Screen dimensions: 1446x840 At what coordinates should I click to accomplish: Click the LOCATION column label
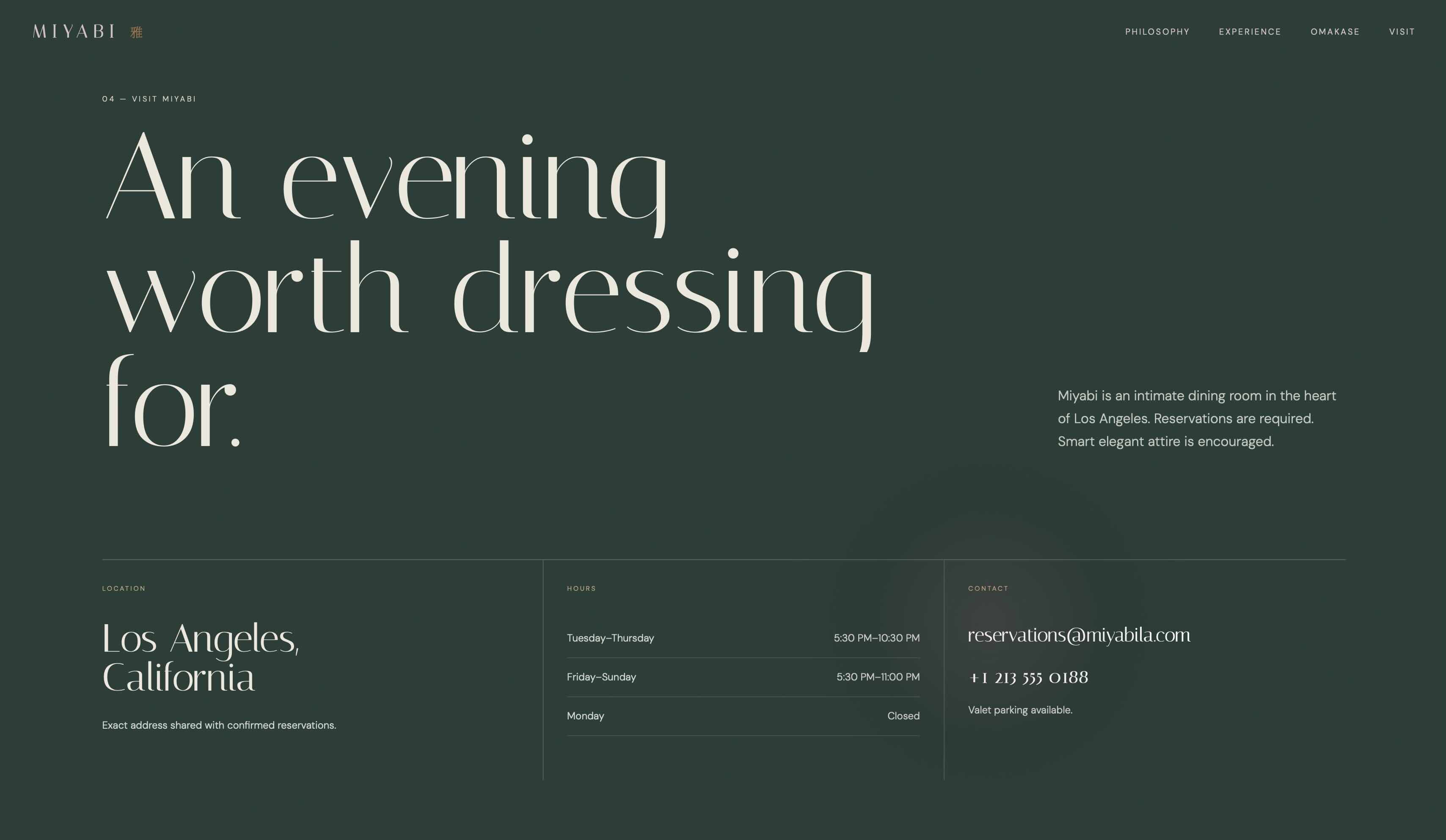[x=124, y=588]
